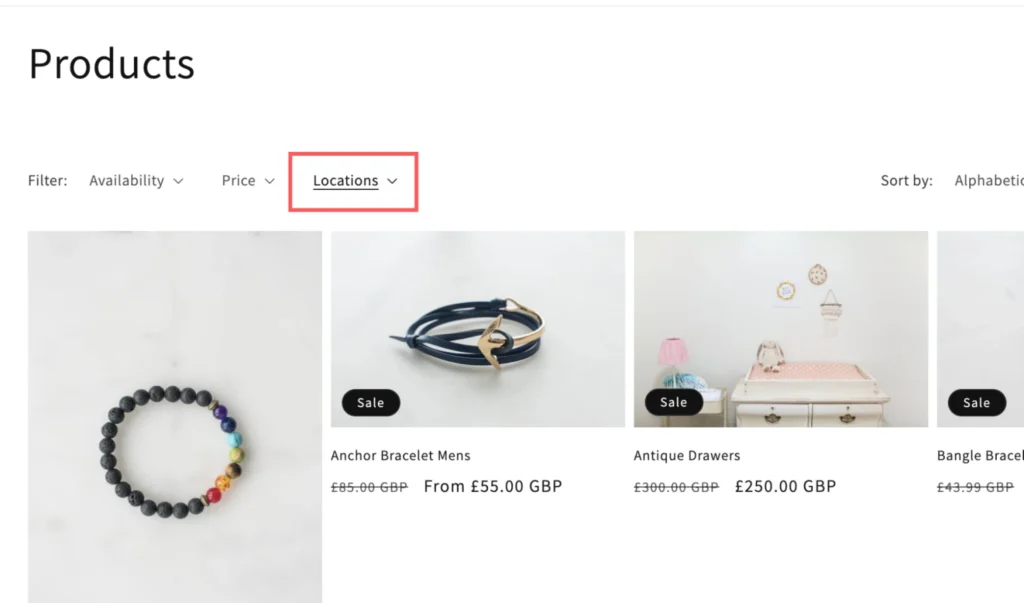Open the Anchor Bracelet Mens product link
This screenshot has height=603, width=1024.
(x=400, y=456)
